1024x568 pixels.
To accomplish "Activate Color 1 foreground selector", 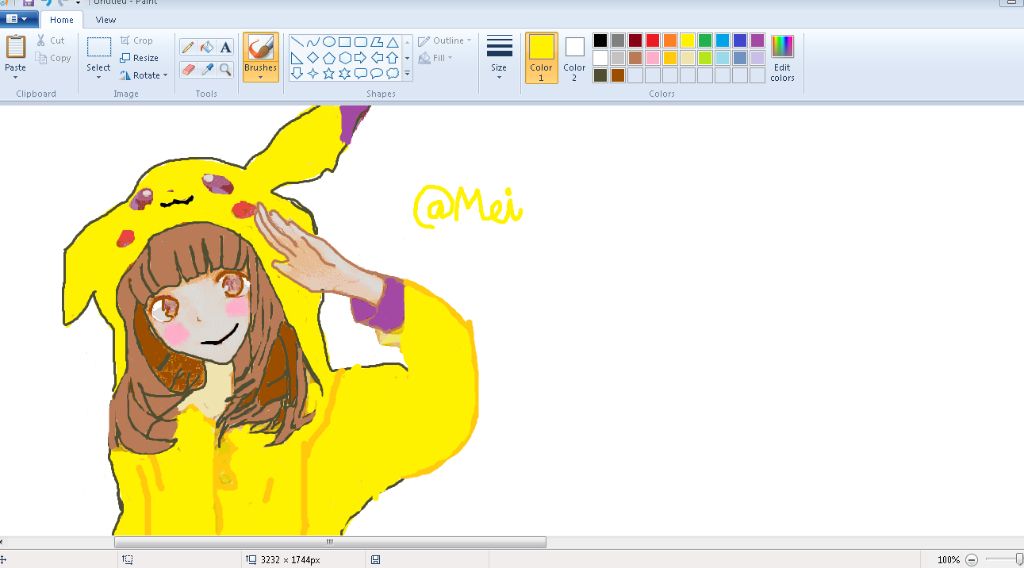I will click(x=541, y=57).
